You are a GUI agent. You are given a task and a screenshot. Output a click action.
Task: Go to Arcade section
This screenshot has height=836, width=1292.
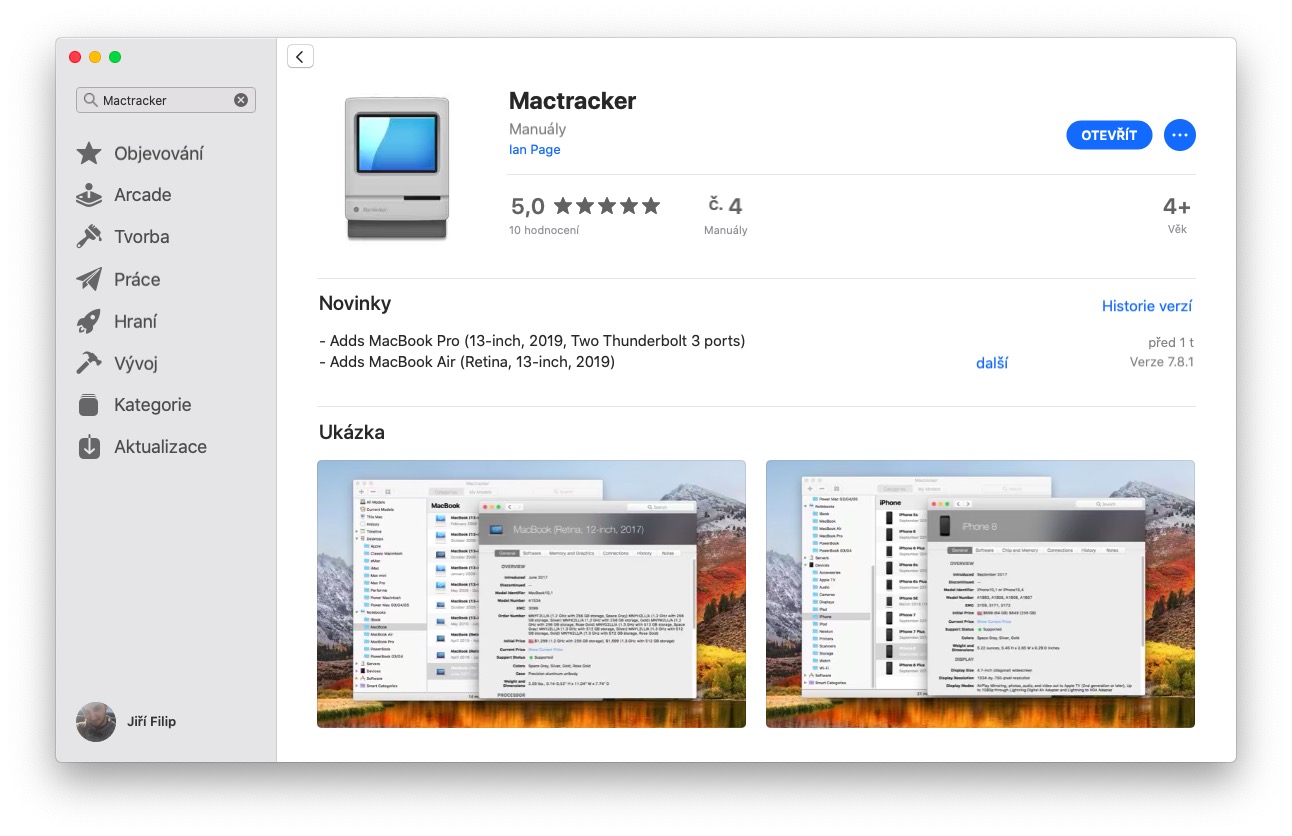pyautogui.click(x=143, y=195)
